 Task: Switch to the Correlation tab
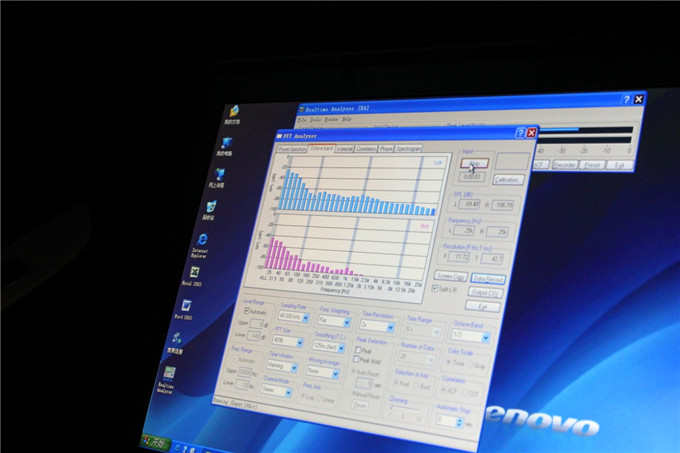pos(366,149)
